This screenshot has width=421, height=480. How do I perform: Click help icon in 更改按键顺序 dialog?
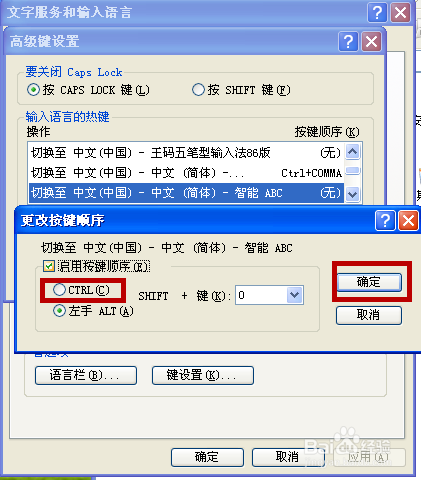coord(385,220)
